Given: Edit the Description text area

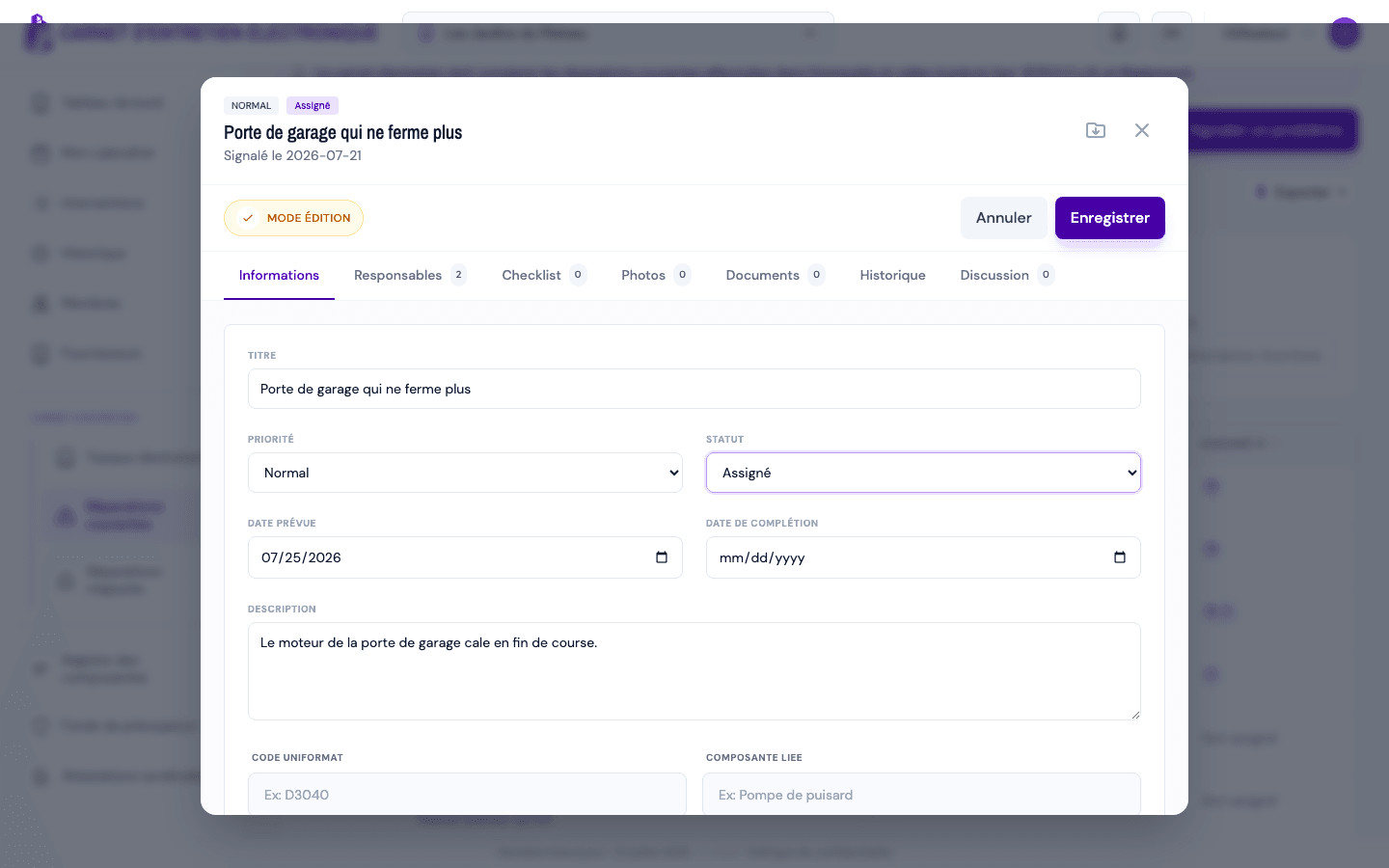Looking at the screenshot, I should point(694,671).
